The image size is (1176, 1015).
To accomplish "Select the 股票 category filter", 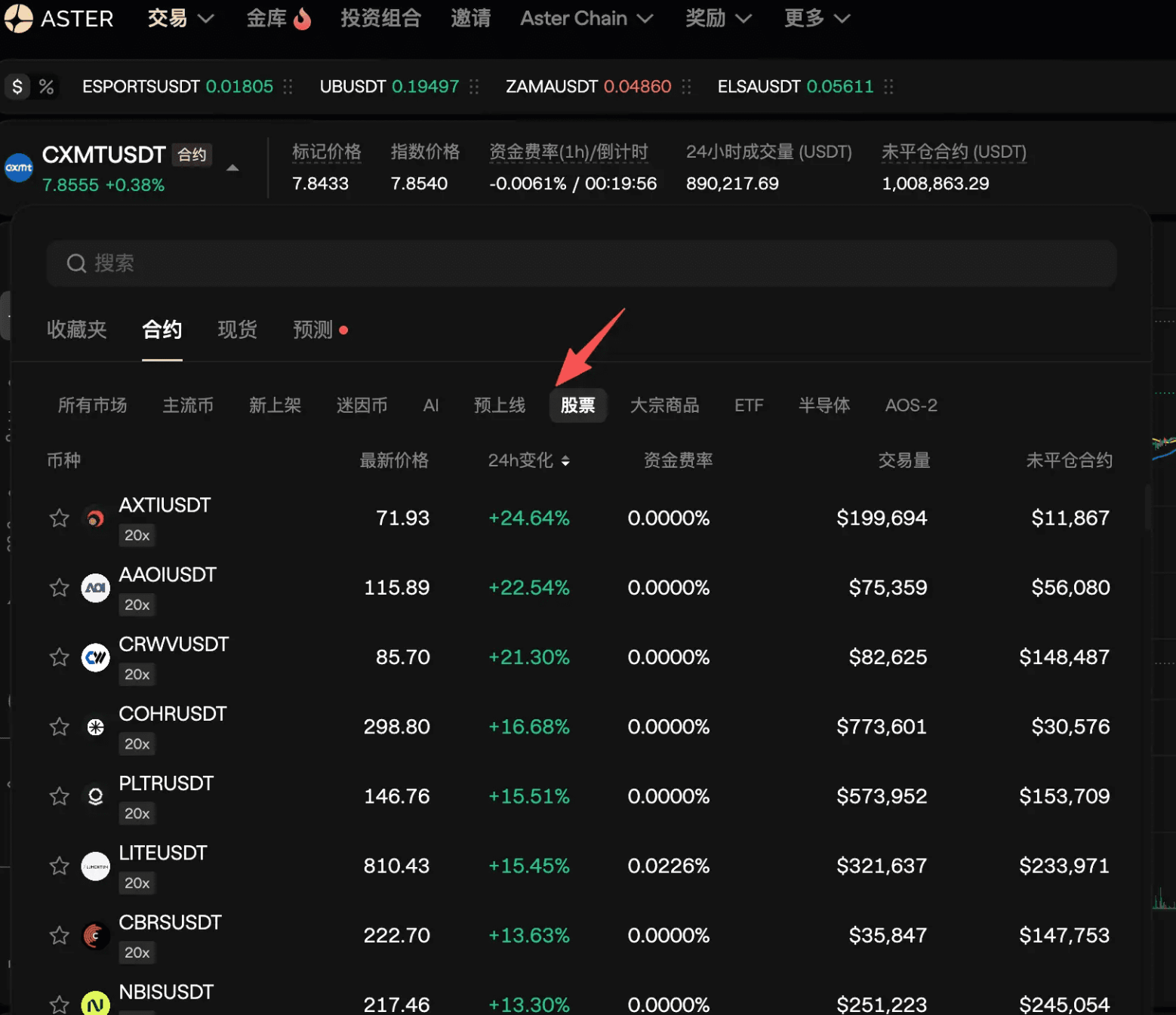I will [x=578, y=405].
